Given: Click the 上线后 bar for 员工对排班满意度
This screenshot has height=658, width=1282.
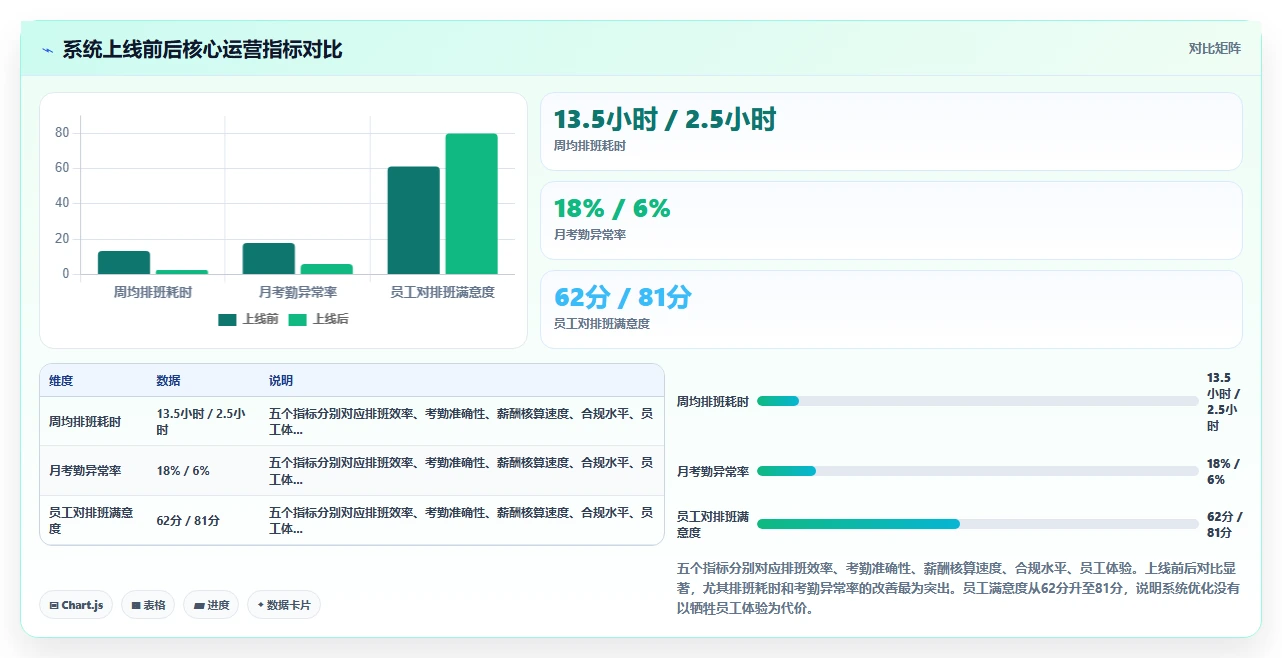Looking at the screenshot, I should pyautogui.click(x=472, y=204).
